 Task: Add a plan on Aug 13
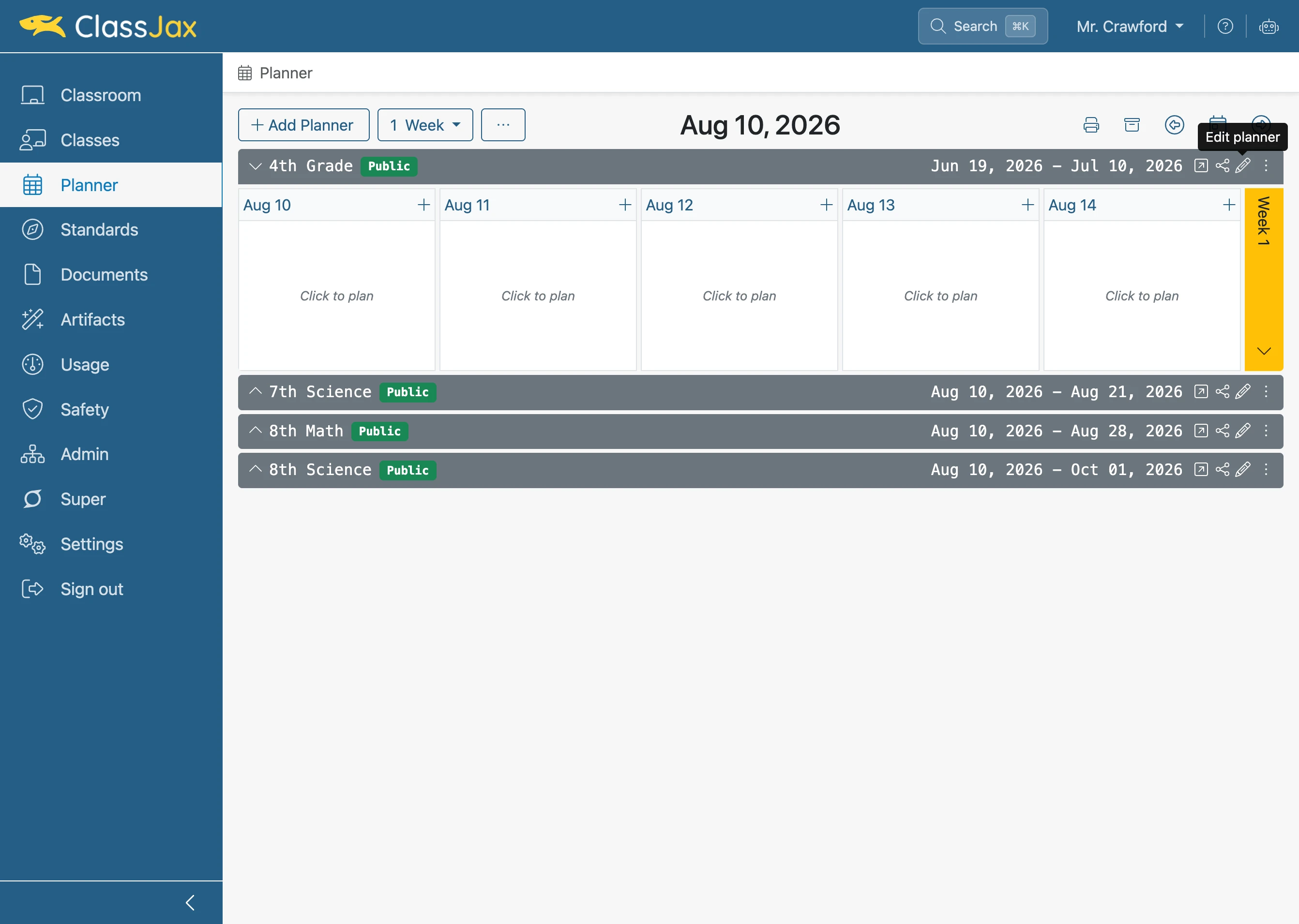point(1027,205)
